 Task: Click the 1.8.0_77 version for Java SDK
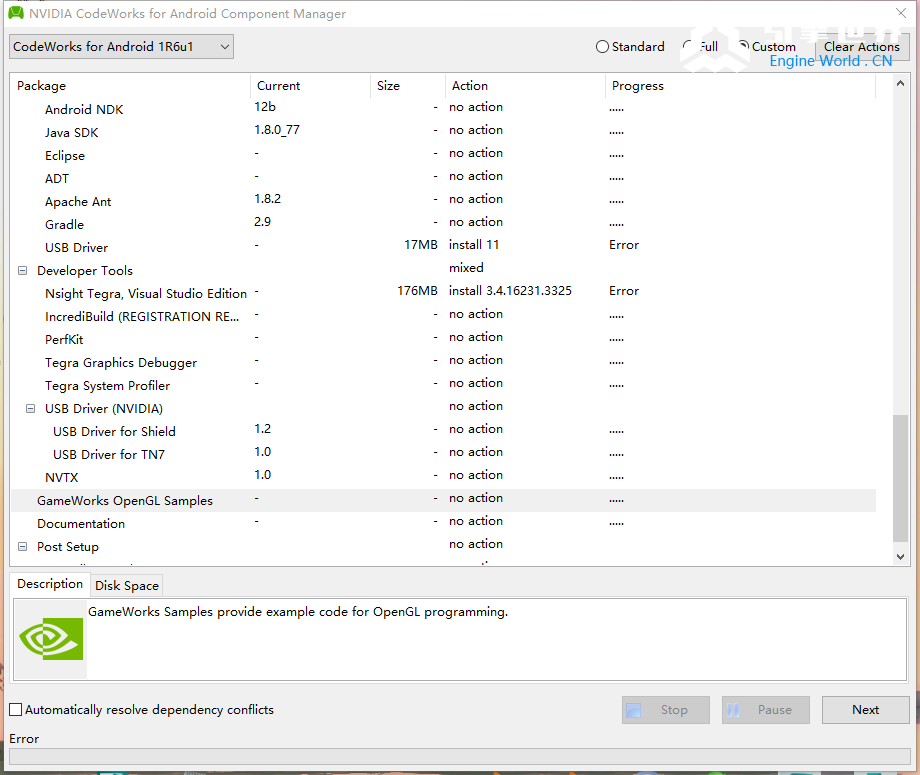pyautogui.click(x=277, y=130)
